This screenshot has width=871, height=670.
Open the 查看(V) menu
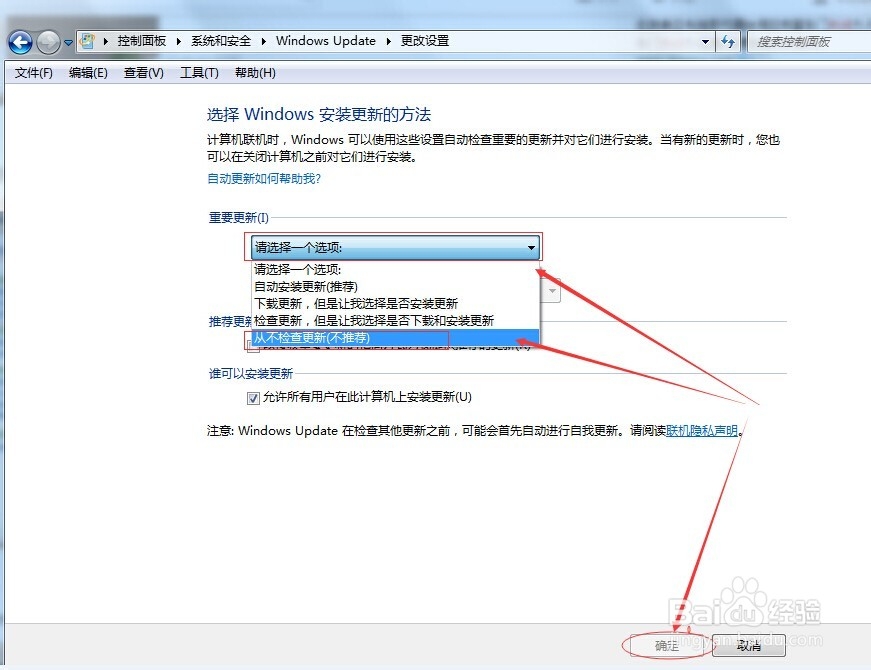pos(143,73)
